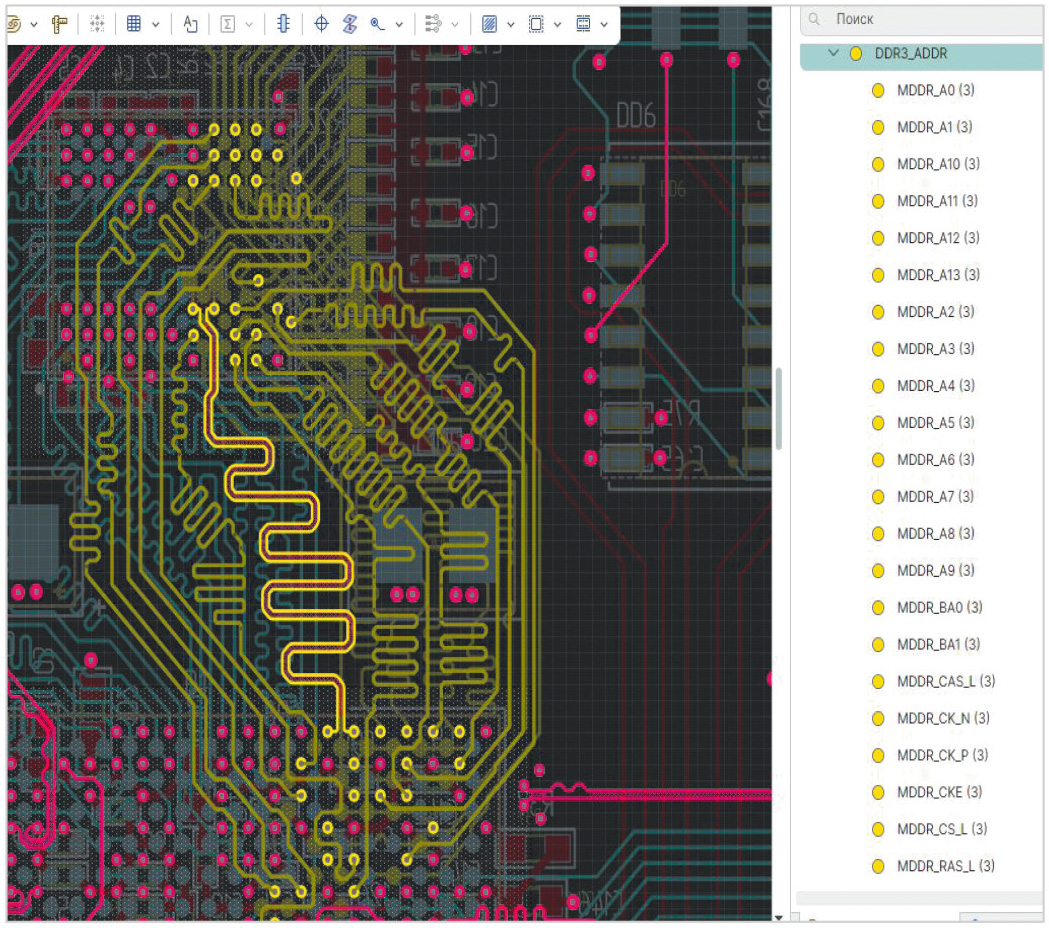1049x928 pixels.
Task: Click the sigma summation icon
Action: click(228, 24)
